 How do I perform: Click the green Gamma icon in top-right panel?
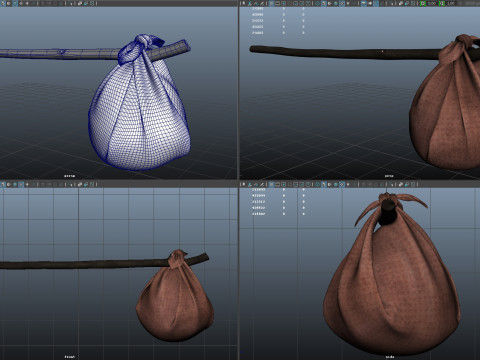(442, 3)
